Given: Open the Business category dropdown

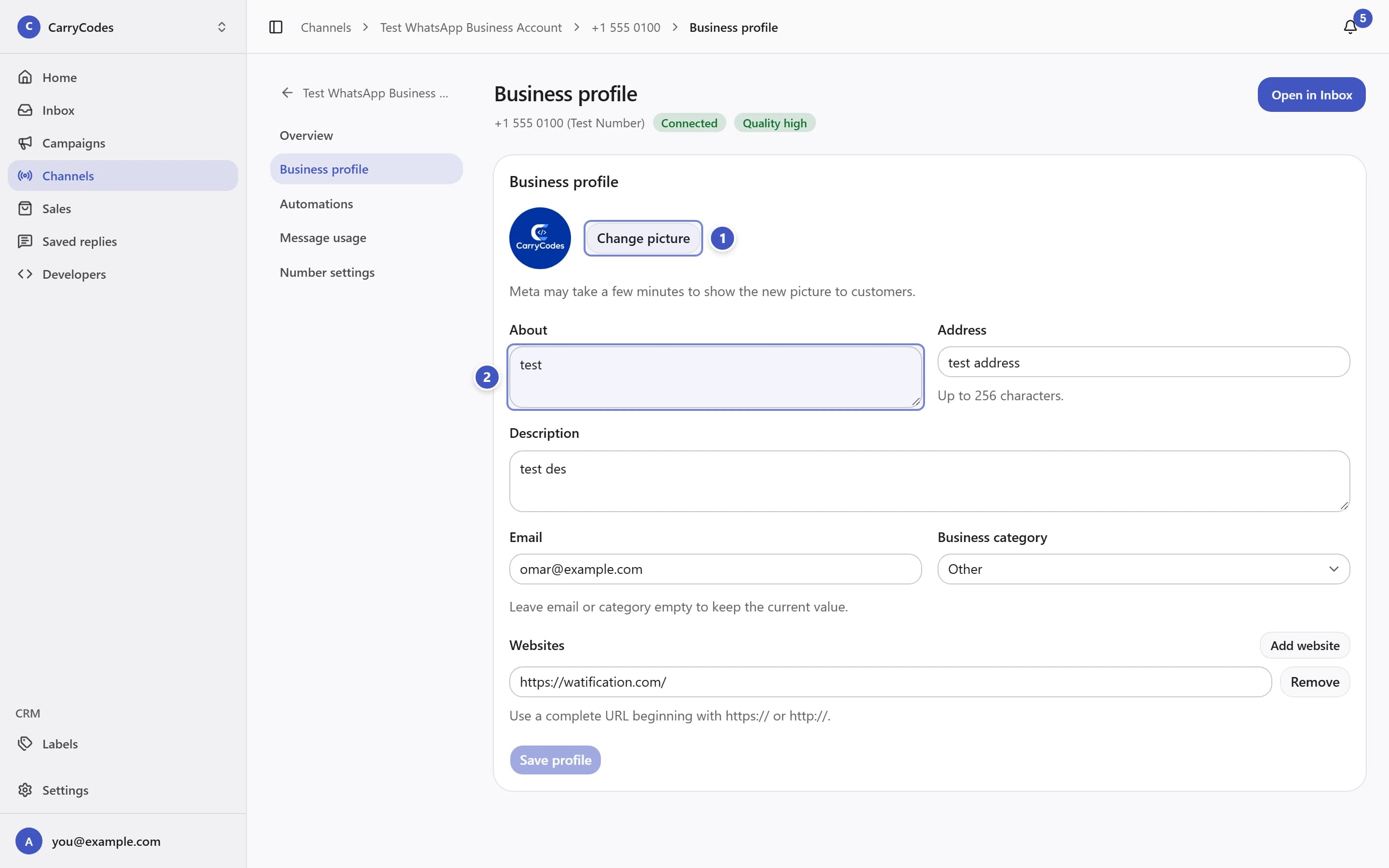Looking at the screenshot, I should coord(1144,569).
